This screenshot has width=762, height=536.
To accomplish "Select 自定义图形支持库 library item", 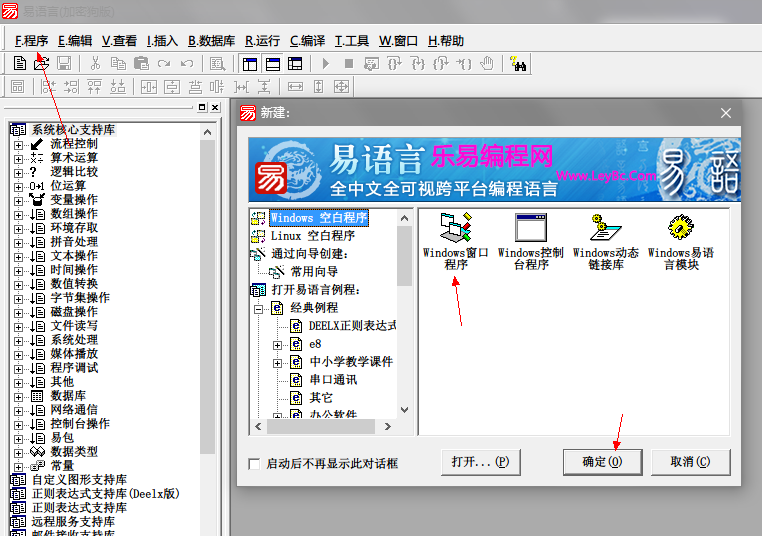I will (x=79, y=480).
